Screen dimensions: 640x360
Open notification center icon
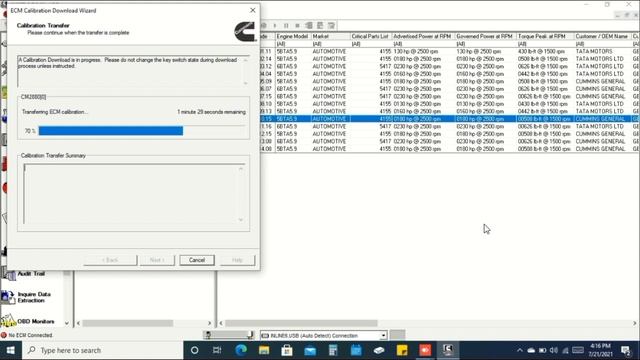626,350
